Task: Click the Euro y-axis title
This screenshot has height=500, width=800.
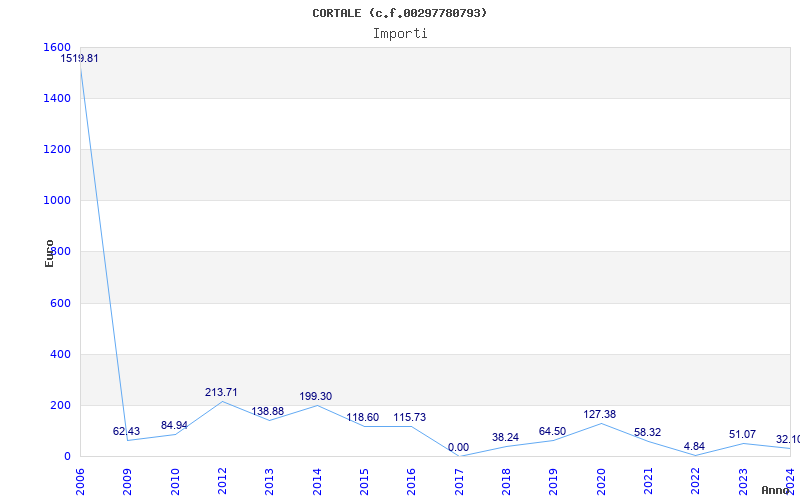Action: (49, 254)
